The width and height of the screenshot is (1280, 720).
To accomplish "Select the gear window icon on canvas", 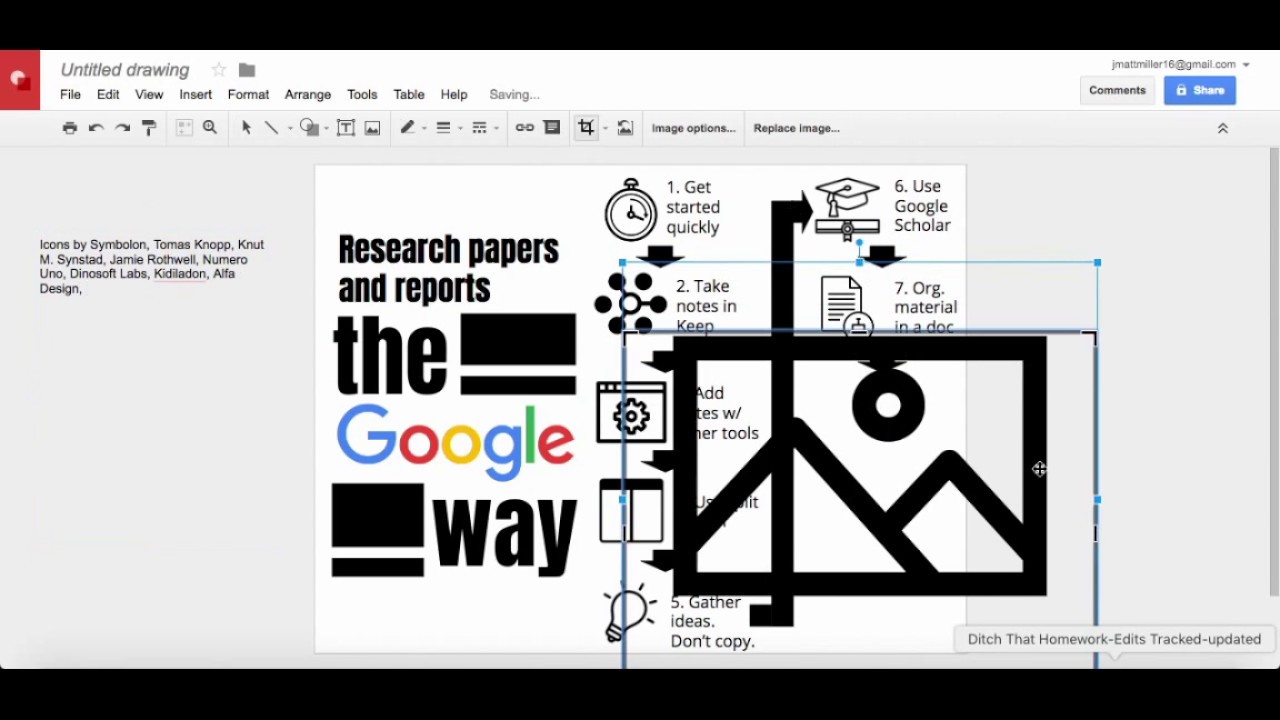I will click(631, 412).
